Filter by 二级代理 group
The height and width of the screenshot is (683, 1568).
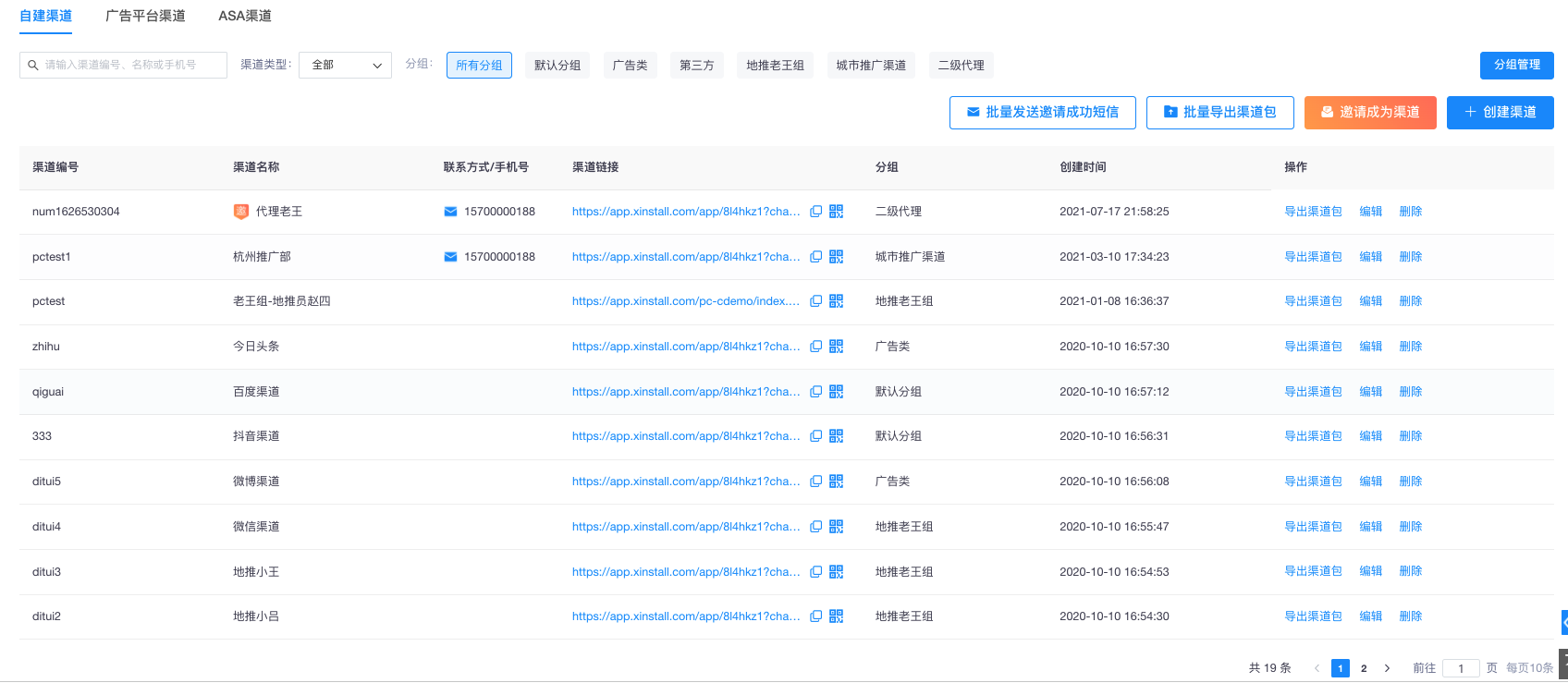pos(962,66)
